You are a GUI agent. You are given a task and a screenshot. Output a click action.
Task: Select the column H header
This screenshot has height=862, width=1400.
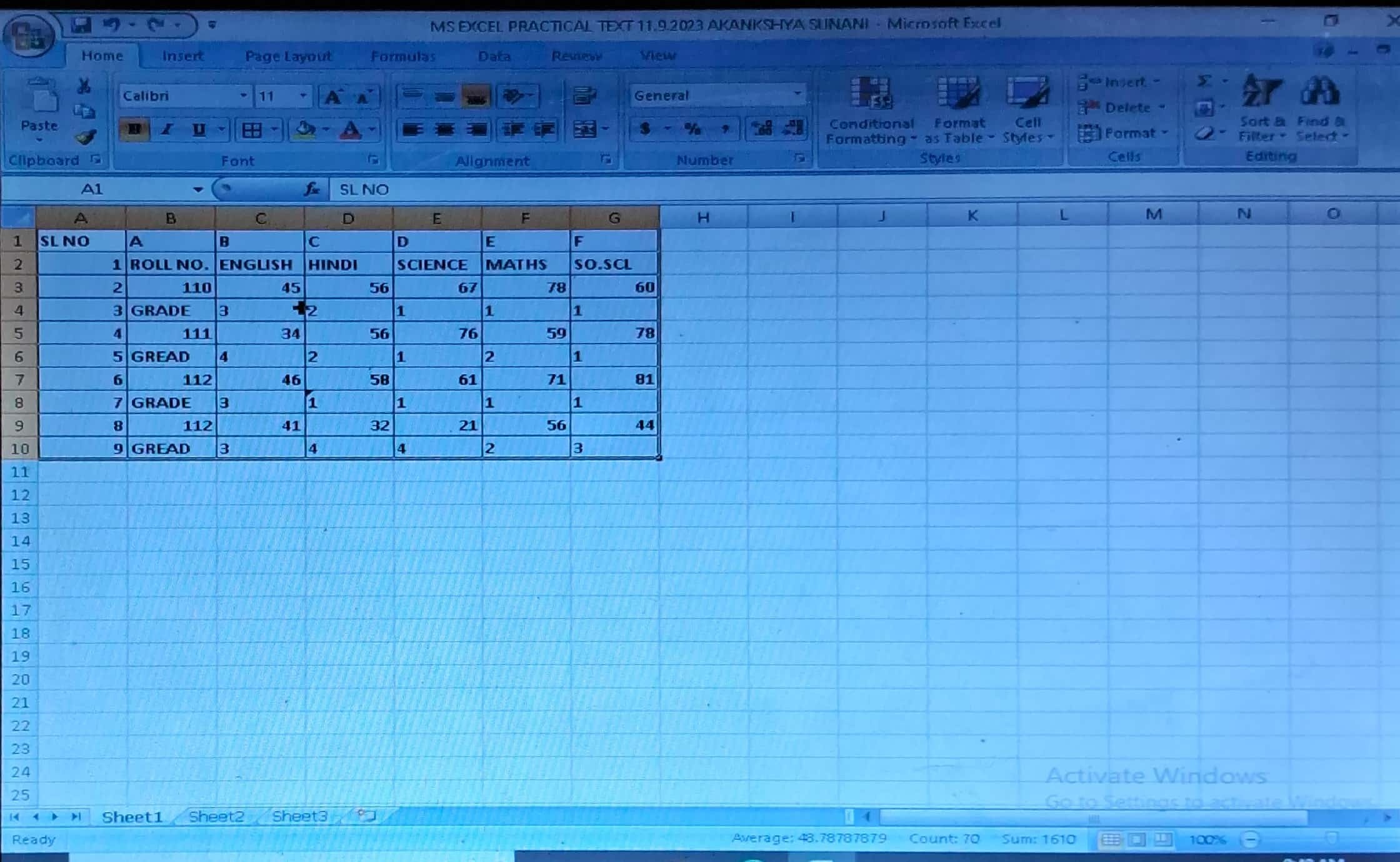(703, 217)
